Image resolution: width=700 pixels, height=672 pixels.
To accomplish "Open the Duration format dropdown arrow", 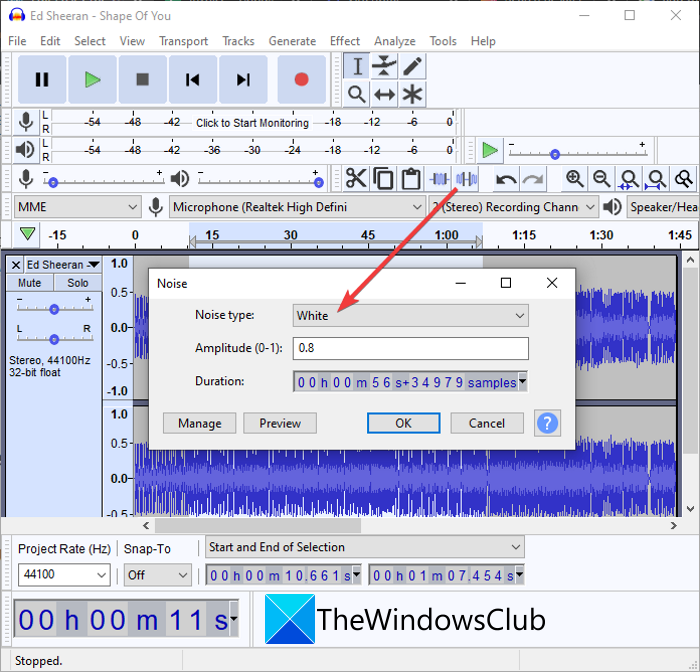I will pos(522,381).
